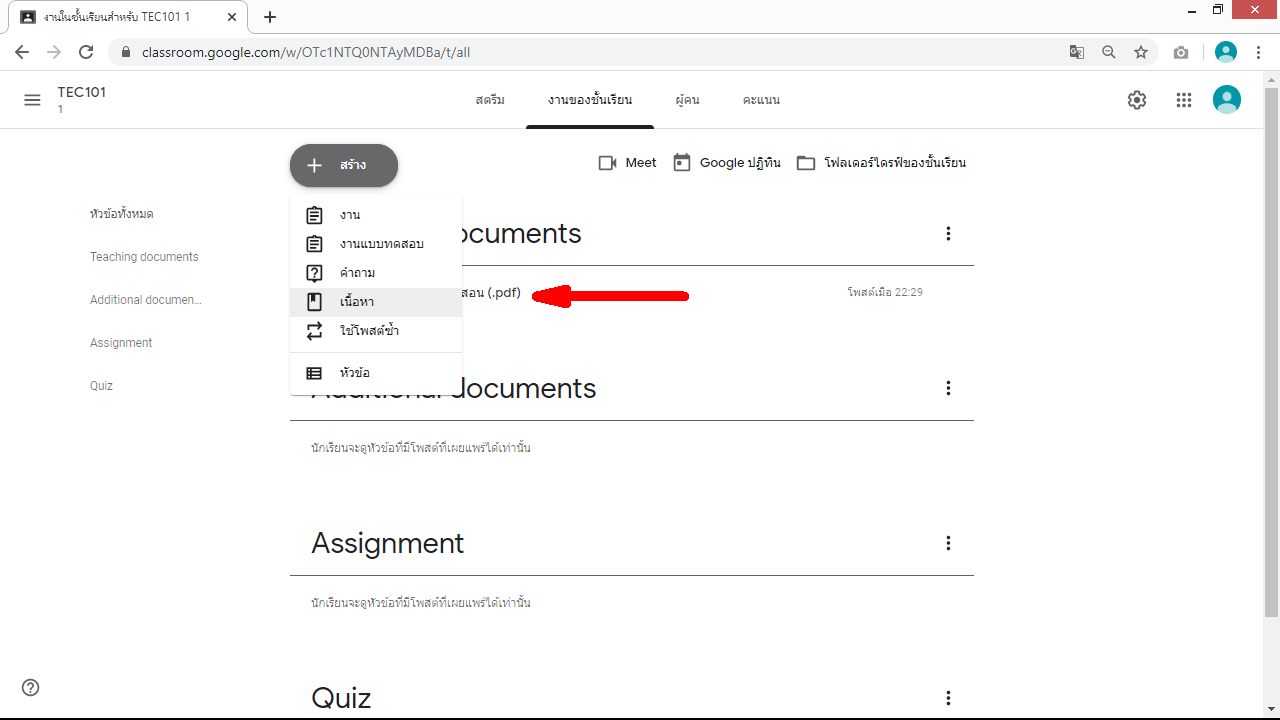Viewport: 1280px width, 720px height.
Task: Click the browser address bar URL
Action: tap(304, 52)
